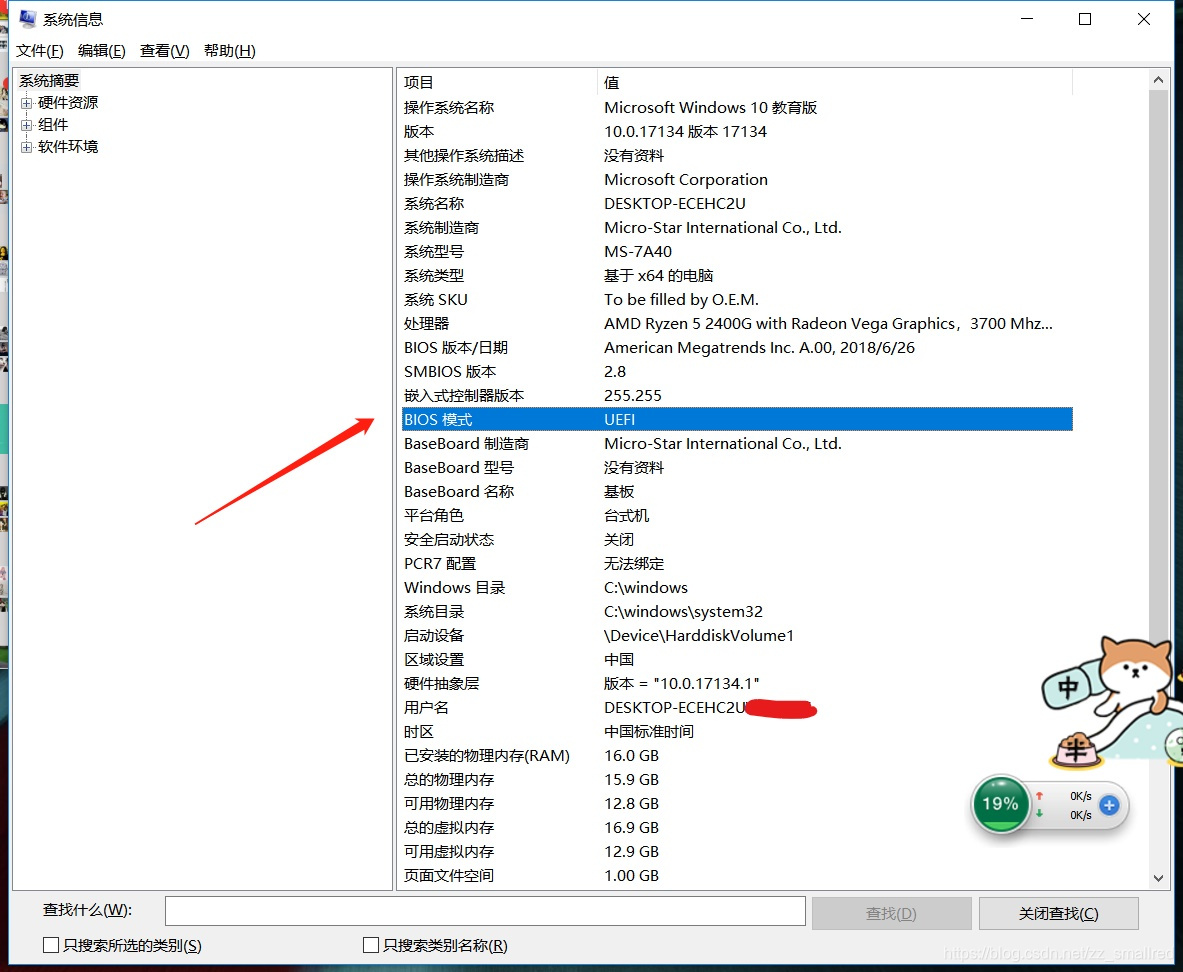This screenshot has height=972, width=1183.
Task: Click the 半 half-width mode bowl icon
Action: tap(1077, 750)
